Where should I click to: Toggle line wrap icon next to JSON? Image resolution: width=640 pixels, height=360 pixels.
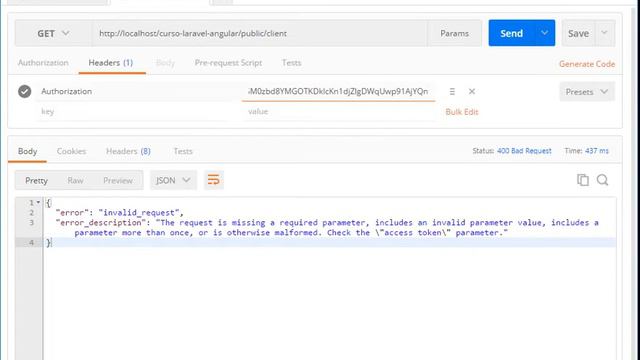[213, 180]
